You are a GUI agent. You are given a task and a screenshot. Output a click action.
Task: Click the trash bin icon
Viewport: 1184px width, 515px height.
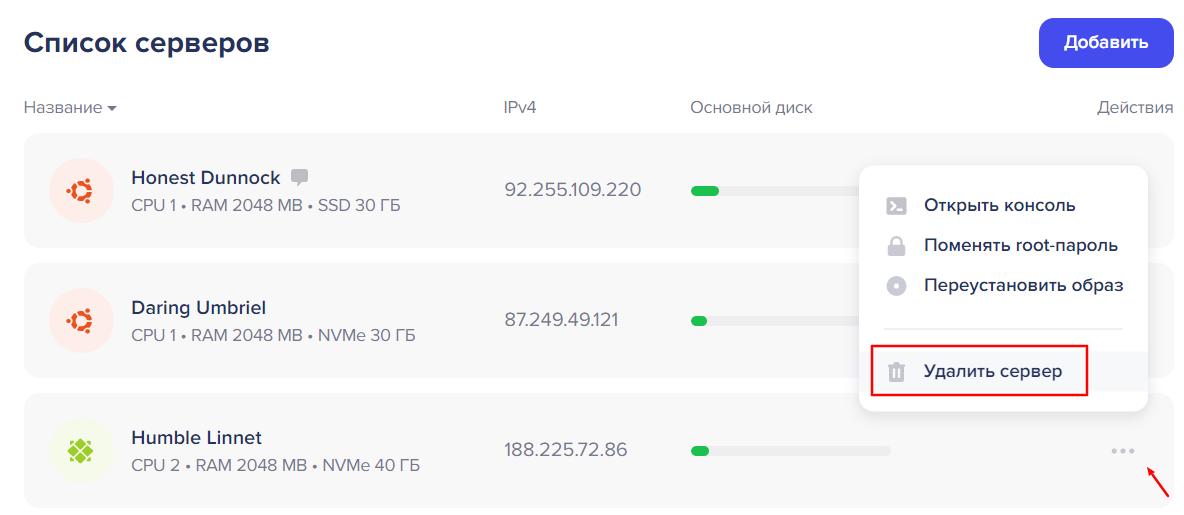coord(896,372)
